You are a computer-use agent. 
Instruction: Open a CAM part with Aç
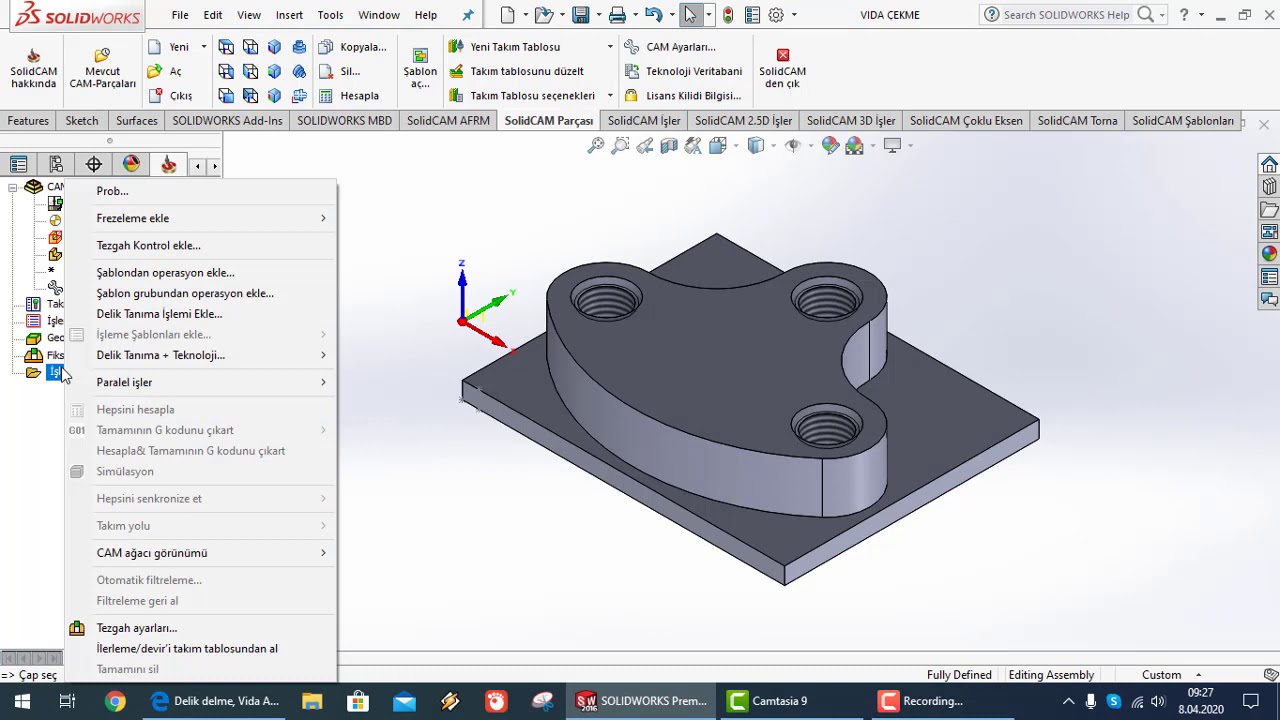(166, 71)
